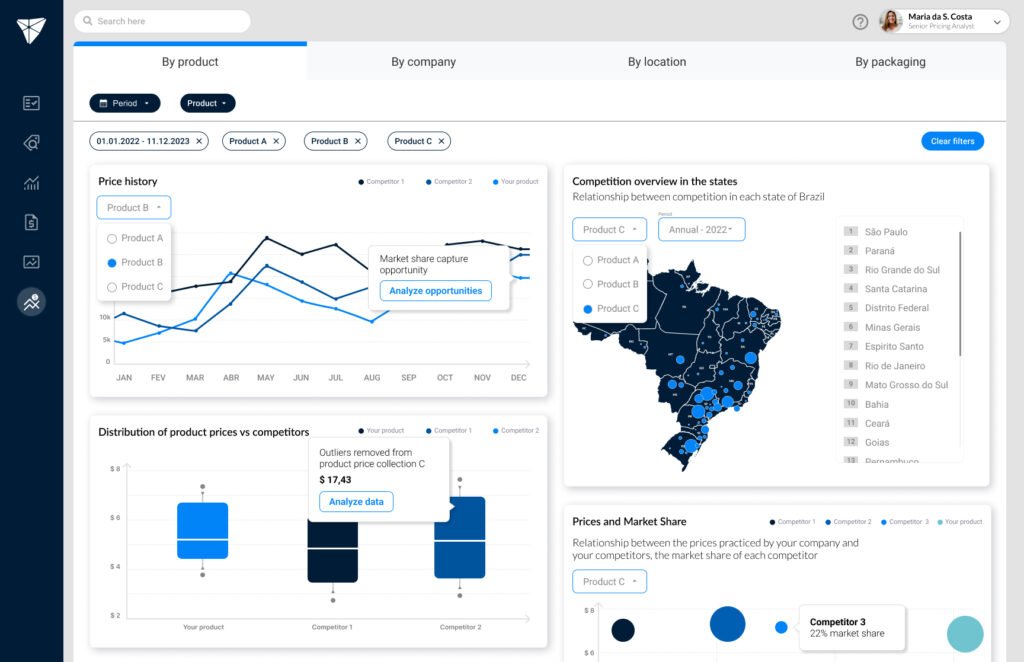Select Product C radio in Price history
The image size is (1024, 662).
click(112, 287)
